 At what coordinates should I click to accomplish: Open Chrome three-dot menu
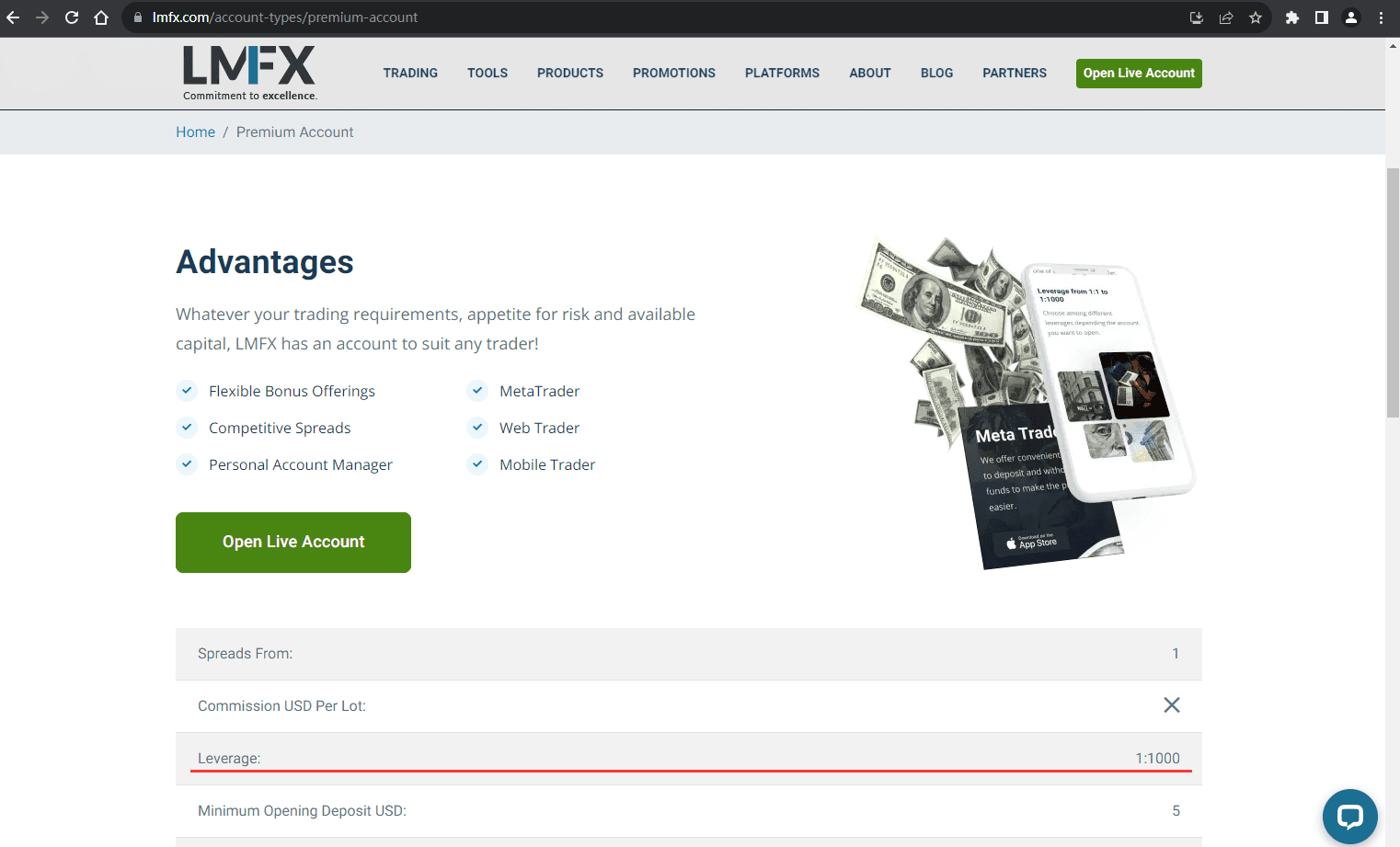point(1381,17)
